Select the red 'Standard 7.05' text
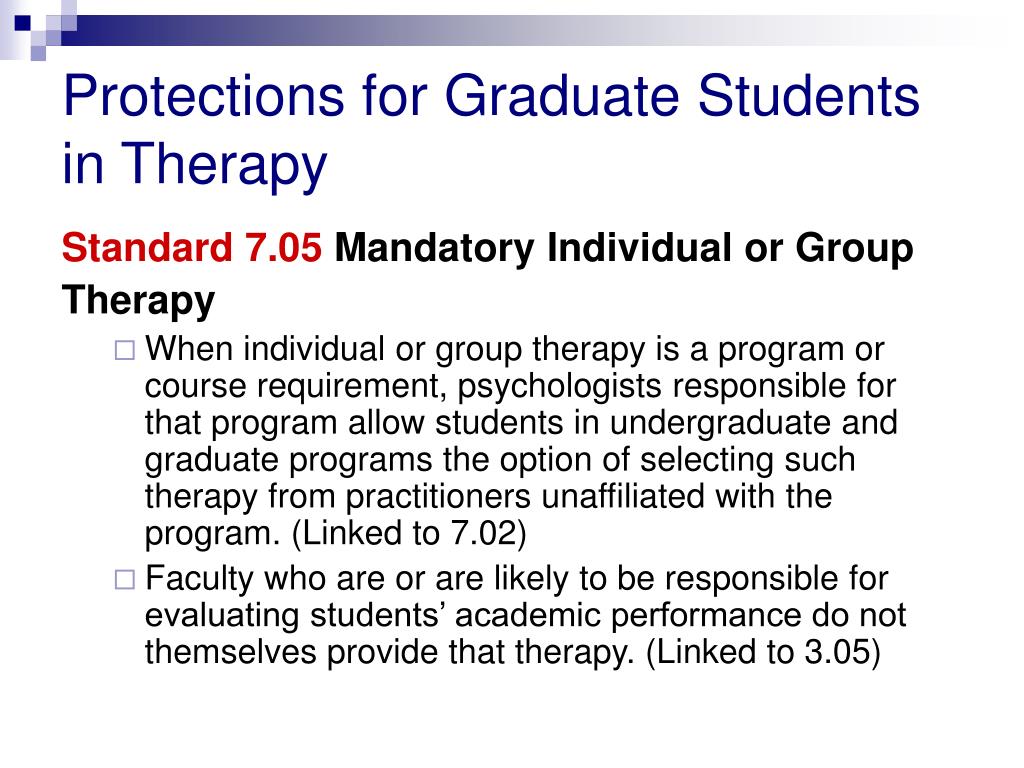1024x768 pixels. [192, 248]
